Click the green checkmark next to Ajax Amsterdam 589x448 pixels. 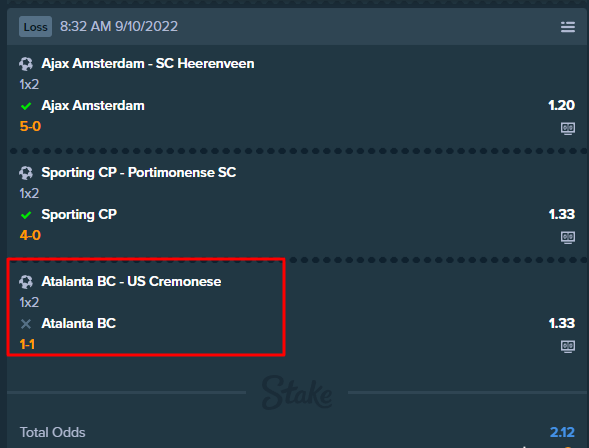26,106
